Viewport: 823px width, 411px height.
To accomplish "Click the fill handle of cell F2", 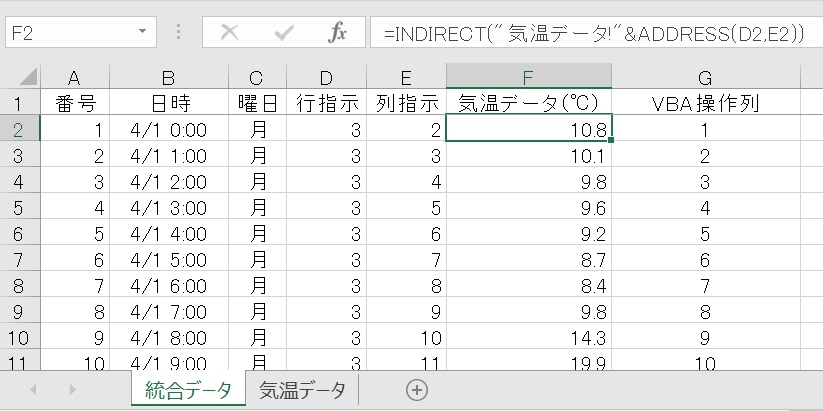I will click(x=611, y=140).
